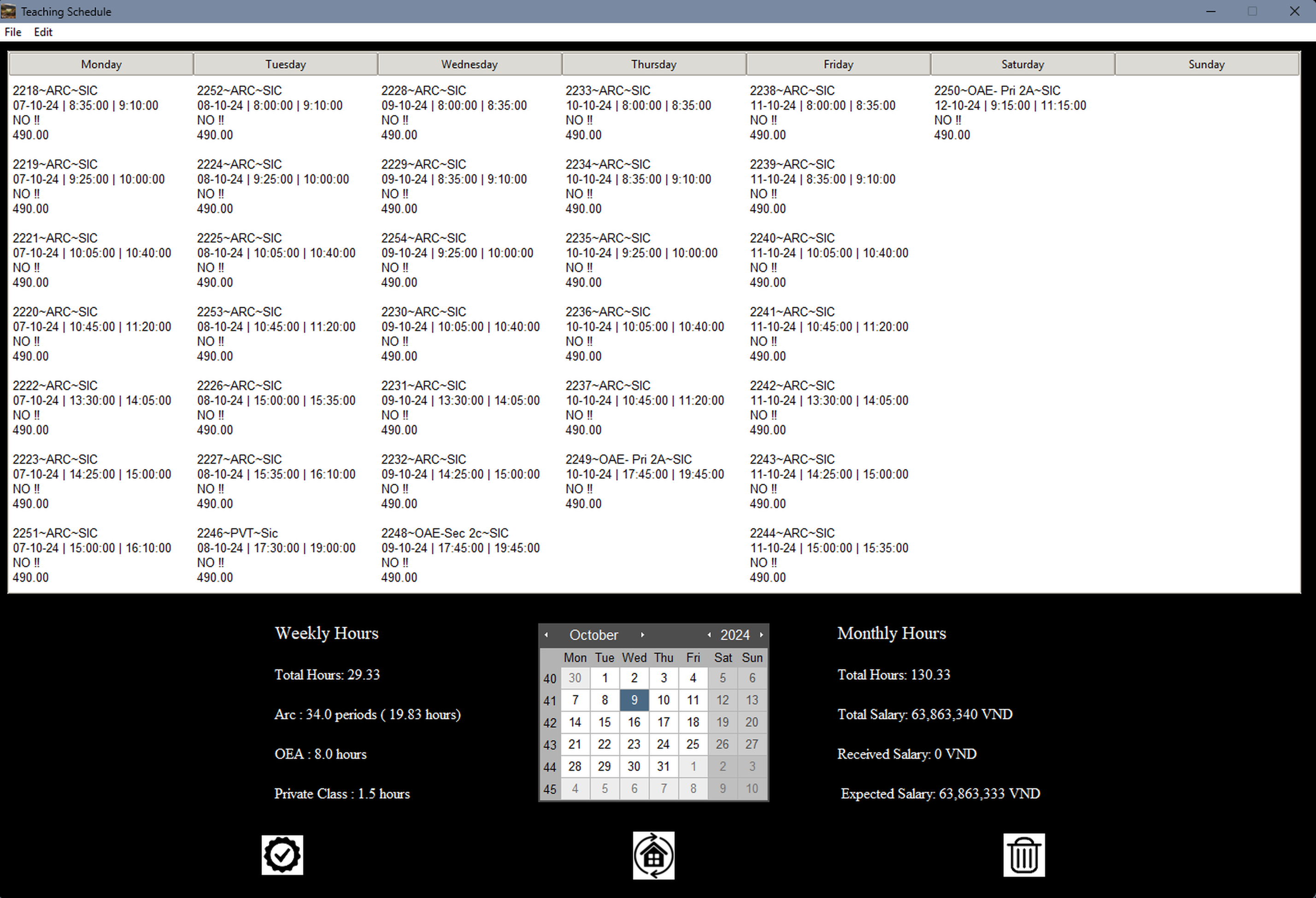Screen dimensions: 1316x898
Task: Click the home sync icon
Action: [x=653, y=855]
